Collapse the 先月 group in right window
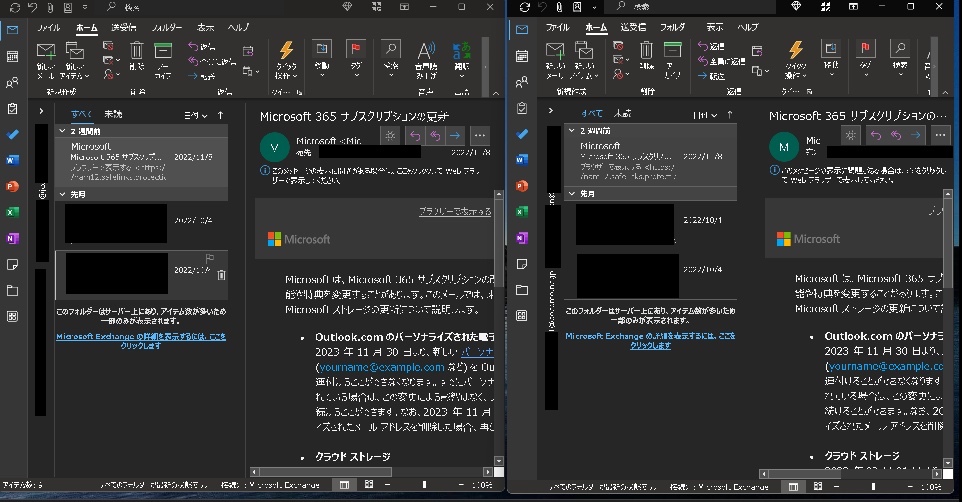The image size is (962, 502). [571, 193]
